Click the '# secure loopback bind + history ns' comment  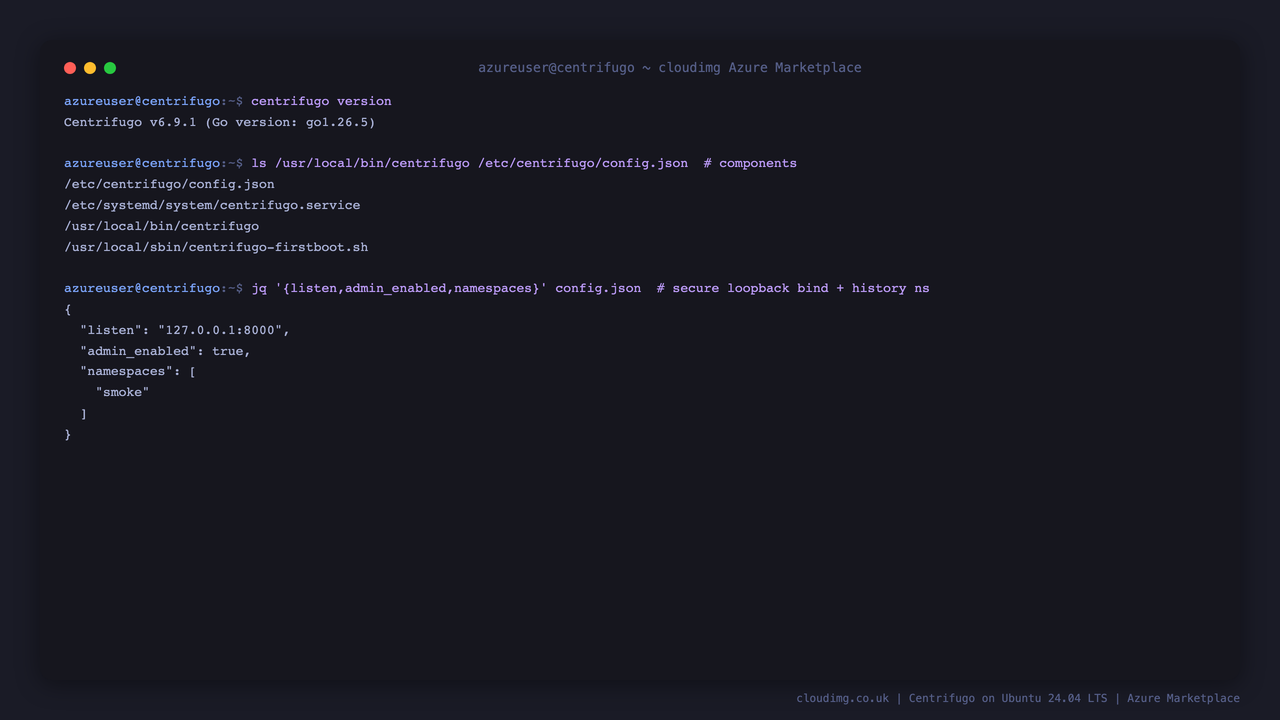pyautogui.click(x=793, y=288)
